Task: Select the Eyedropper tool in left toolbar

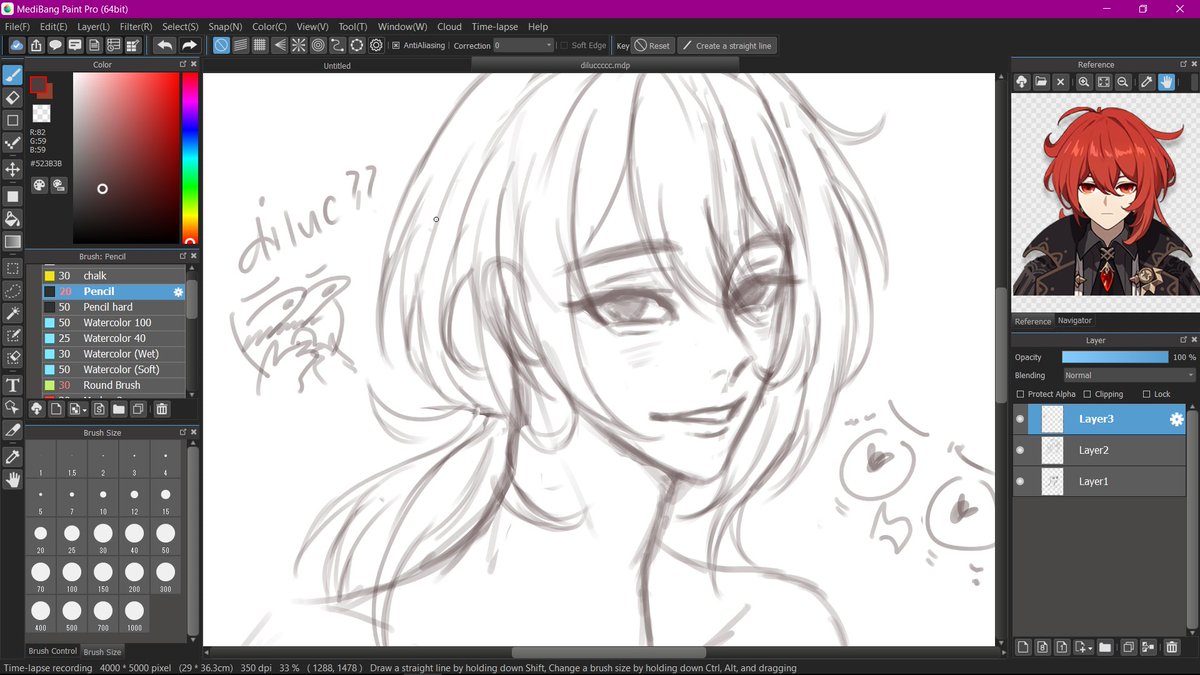Action: coord(12,457)
